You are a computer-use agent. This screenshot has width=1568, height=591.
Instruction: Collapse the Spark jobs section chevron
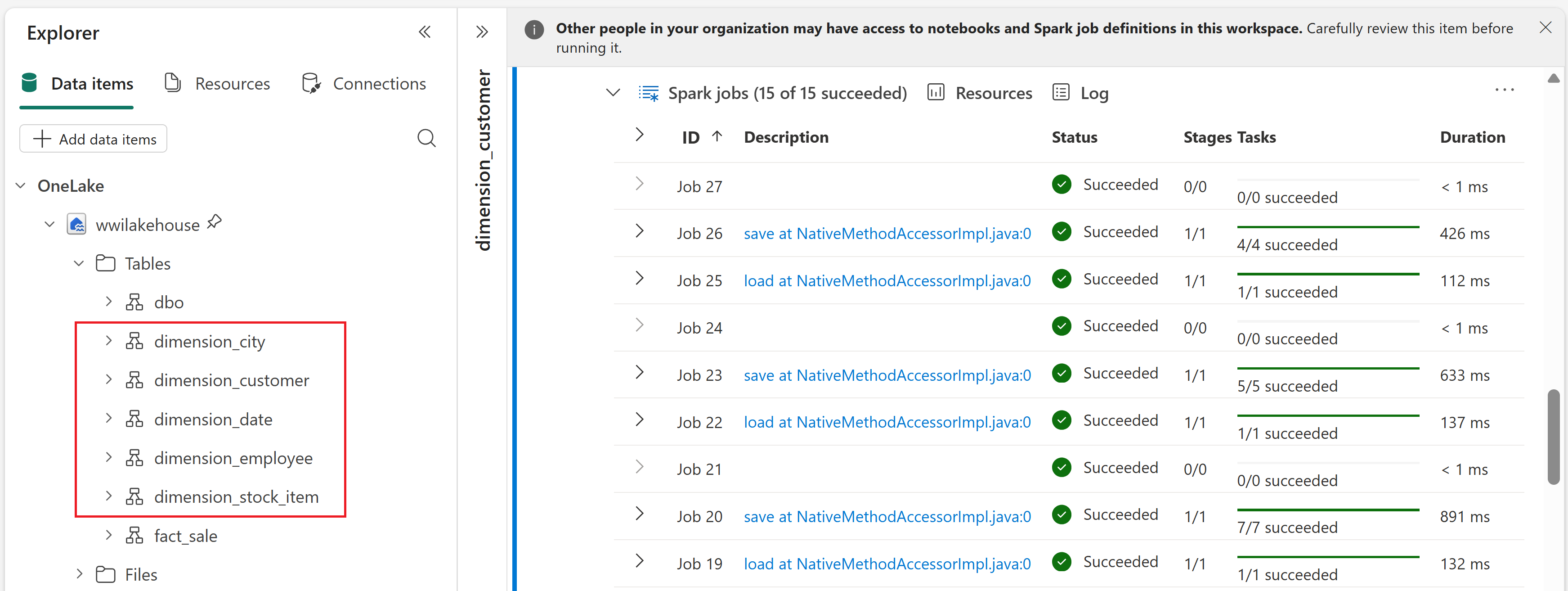613,93
